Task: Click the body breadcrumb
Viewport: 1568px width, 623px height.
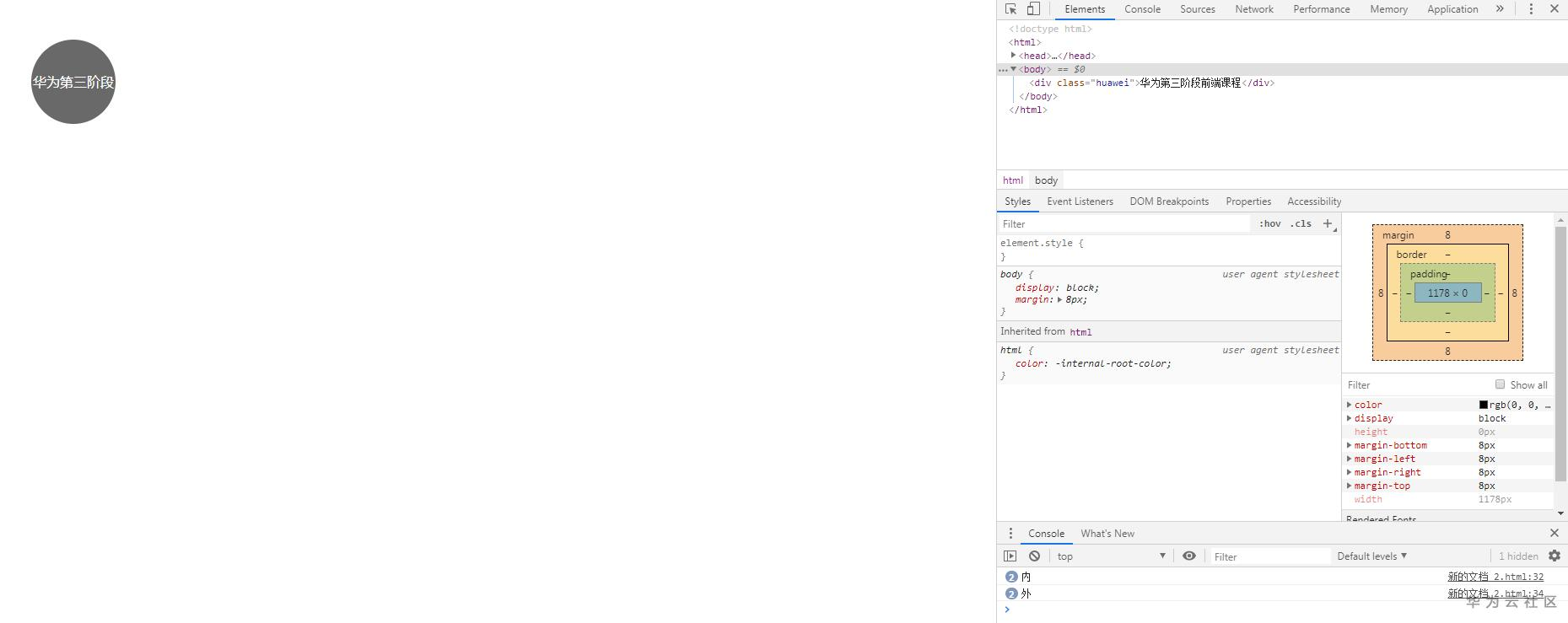Action: point(1046,180)
